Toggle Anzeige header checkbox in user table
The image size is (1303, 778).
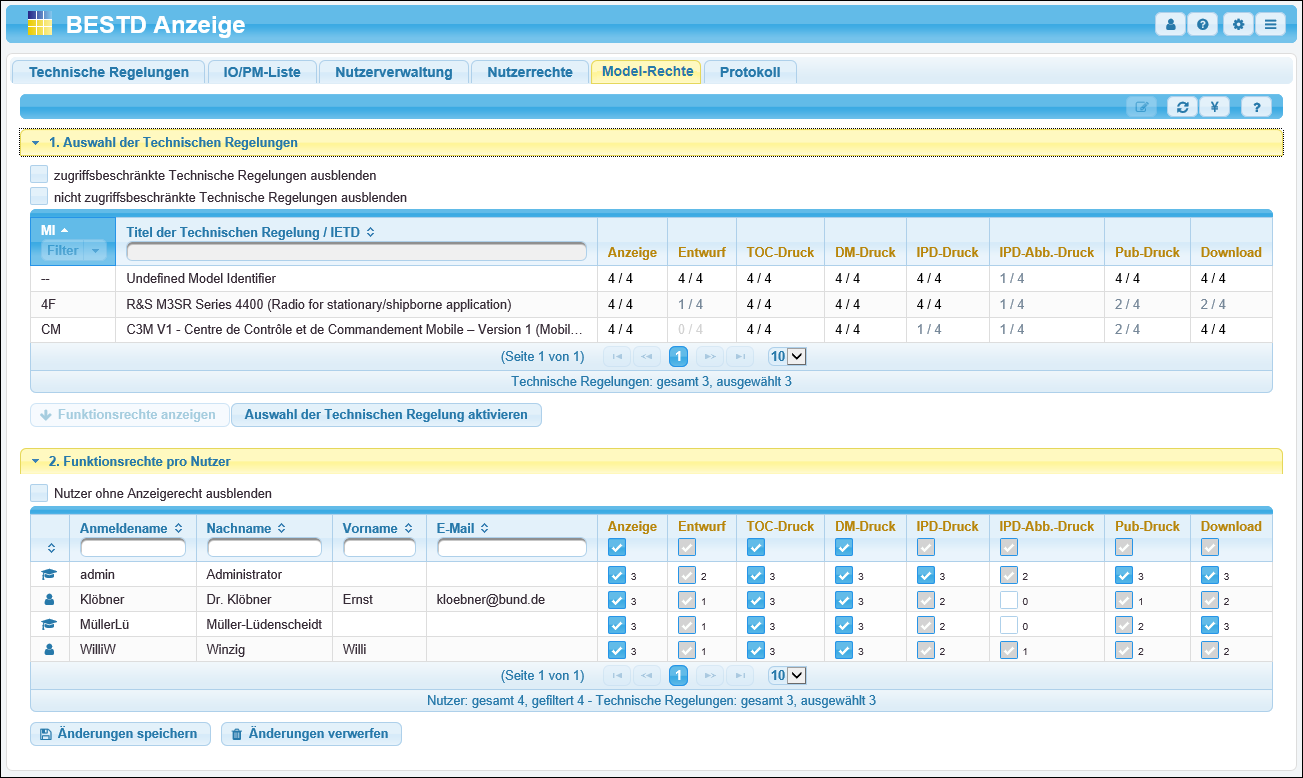(x=617, y=547)
